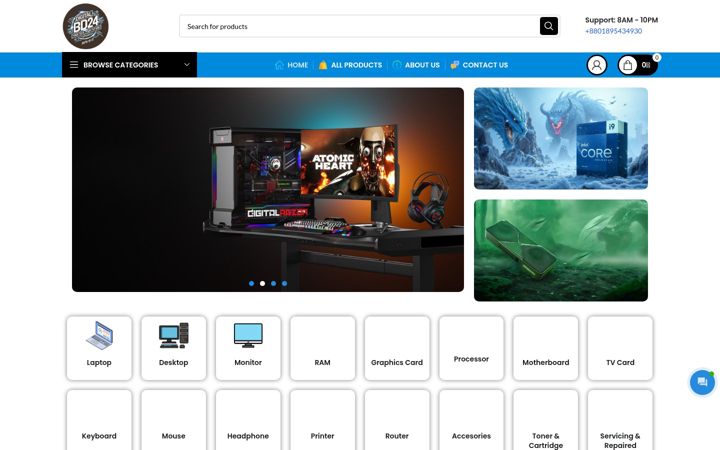Click the info icon beside About Us
Screen dimensions: 720x450
pos(397,65)
